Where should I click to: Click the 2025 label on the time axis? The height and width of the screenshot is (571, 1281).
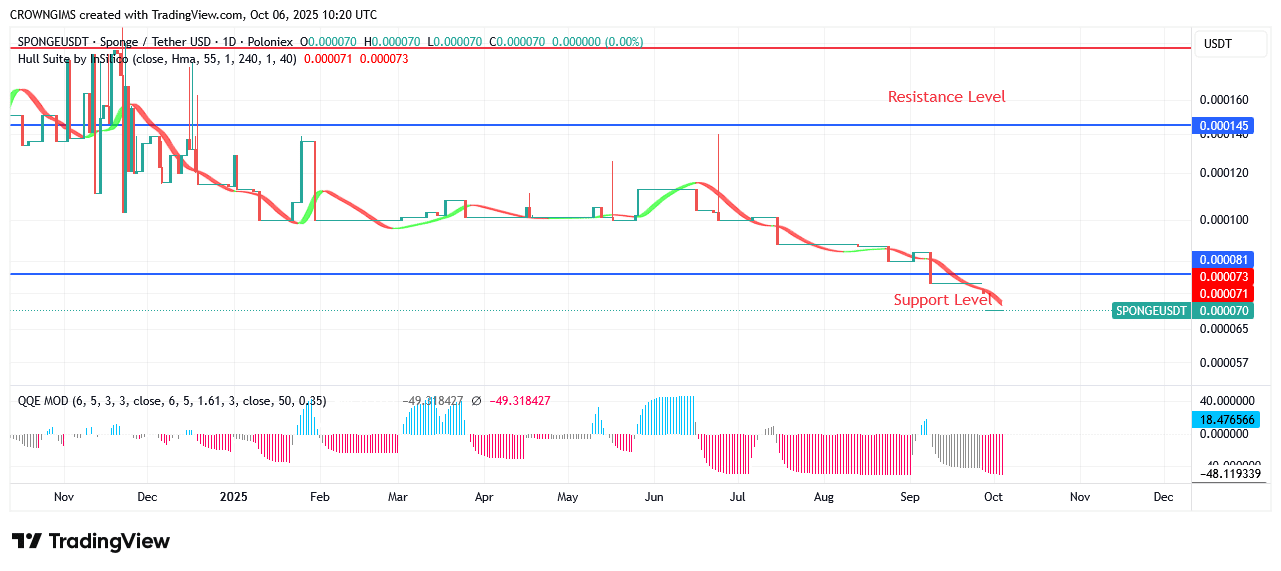pyautogui.click(x=233, y=497)
